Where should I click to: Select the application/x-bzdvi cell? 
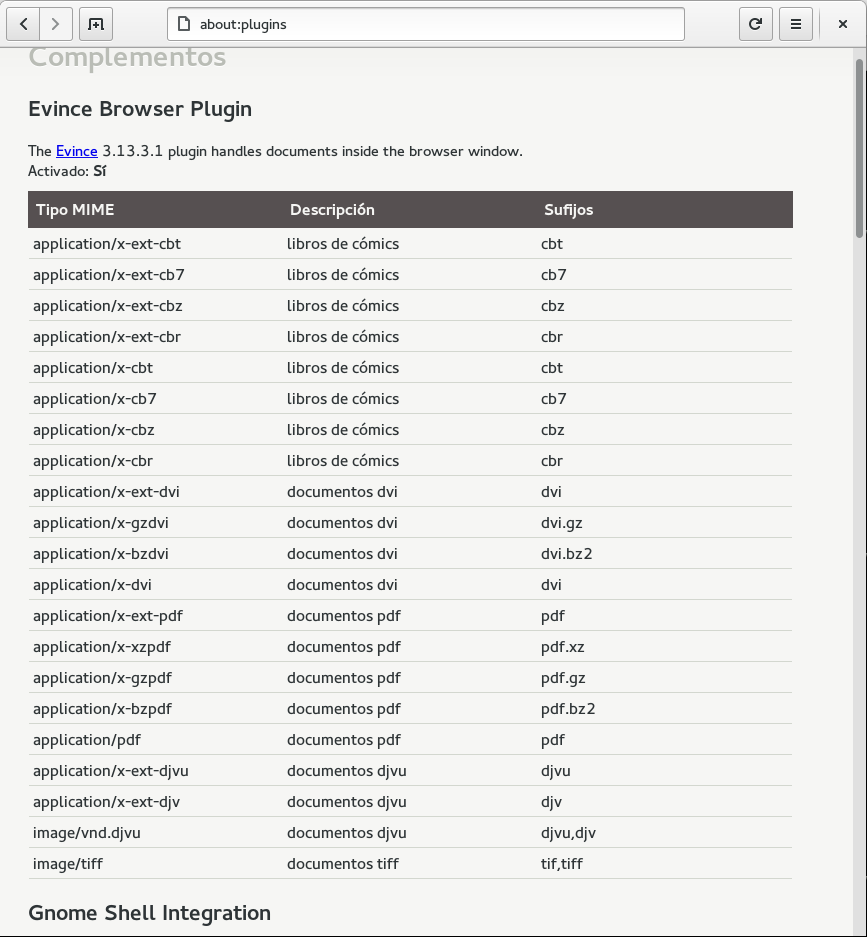point(101,555)
